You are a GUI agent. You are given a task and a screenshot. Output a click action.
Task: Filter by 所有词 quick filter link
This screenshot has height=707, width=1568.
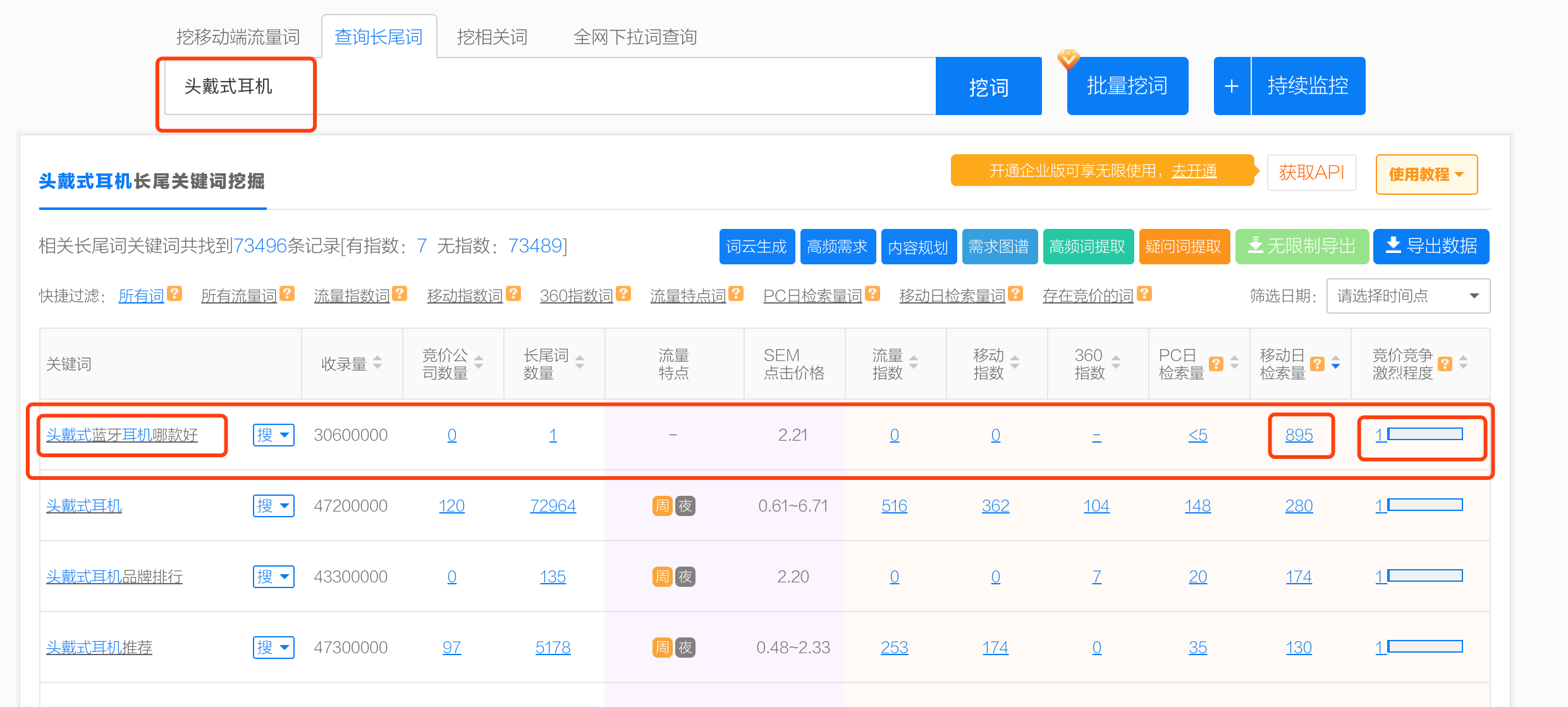point(141,295)
